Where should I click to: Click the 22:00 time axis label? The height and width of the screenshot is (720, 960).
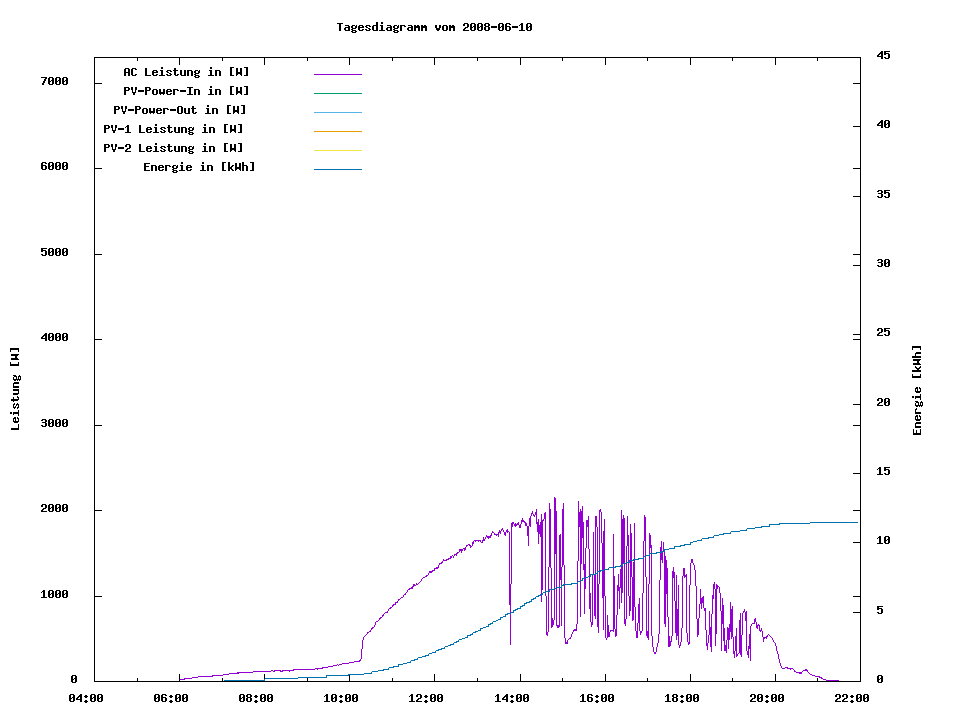click(x=851, y=698)
